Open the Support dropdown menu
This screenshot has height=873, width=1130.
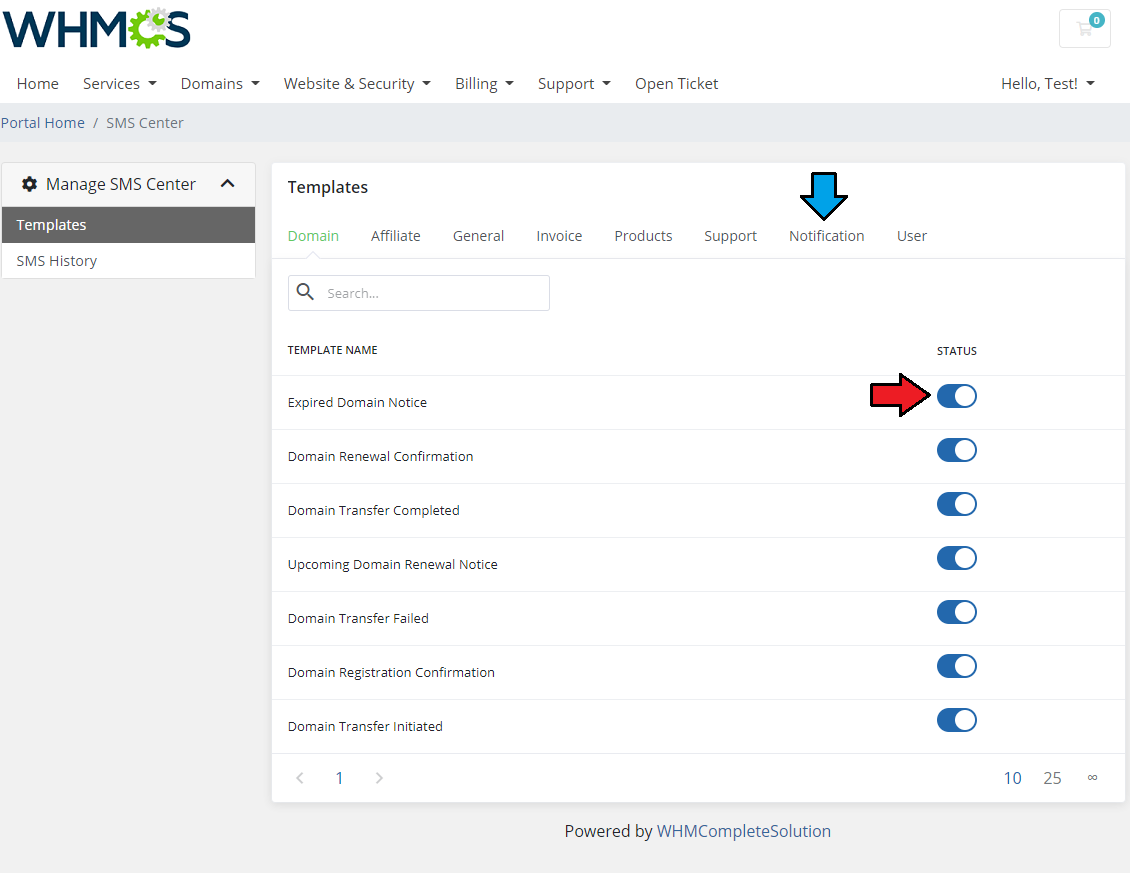tap(574, 84)
